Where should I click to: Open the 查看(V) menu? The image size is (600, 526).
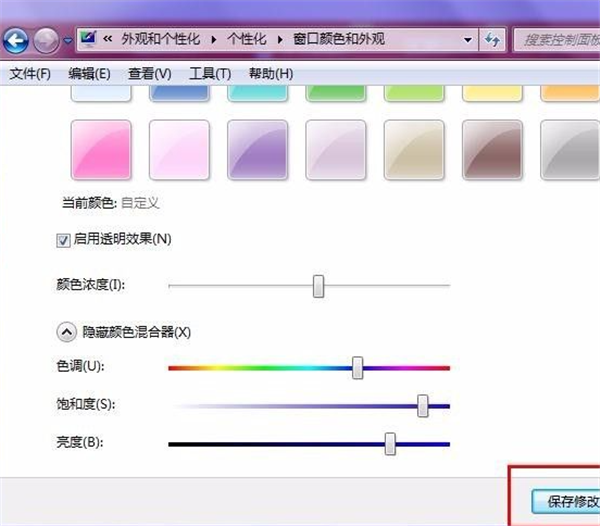pyautogui.click(x=150, y=74)
